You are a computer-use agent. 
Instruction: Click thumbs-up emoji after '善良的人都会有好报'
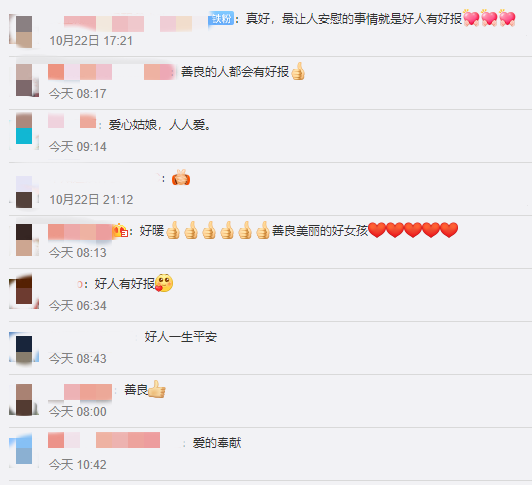(x=298, y=72)
